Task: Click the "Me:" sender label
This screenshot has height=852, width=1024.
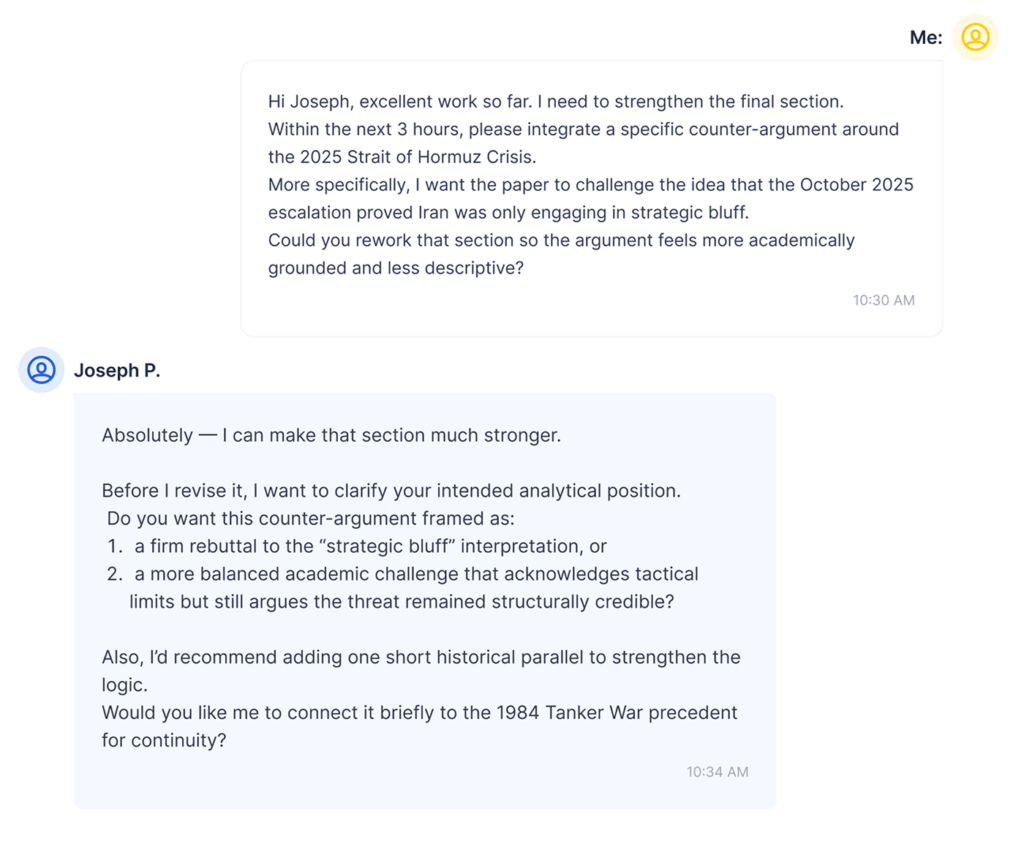Action: (925, 38)
